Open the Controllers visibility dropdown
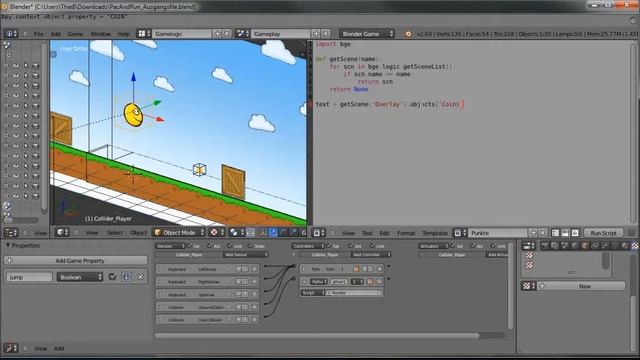This screenshot has height=360, width=640. coord(308,246)
